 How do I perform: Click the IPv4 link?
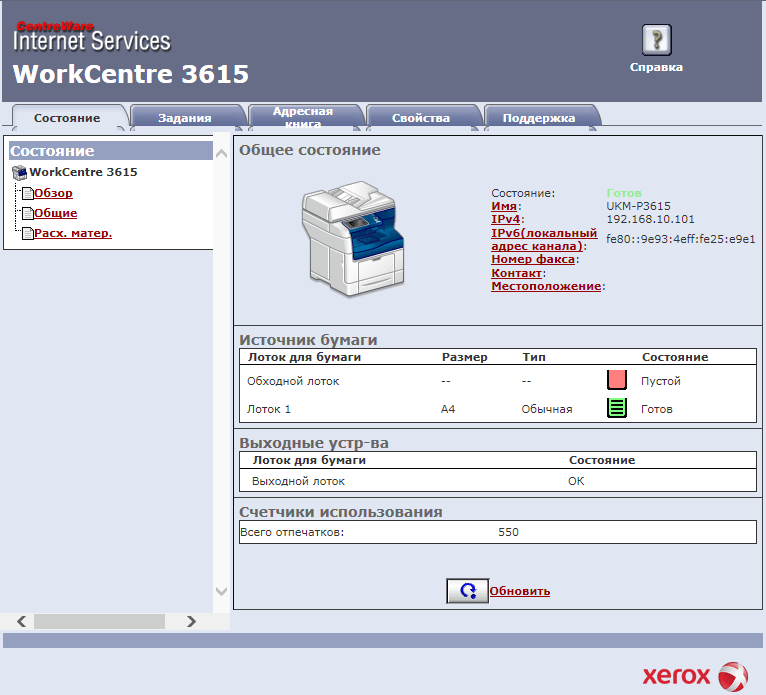(506, 219)
